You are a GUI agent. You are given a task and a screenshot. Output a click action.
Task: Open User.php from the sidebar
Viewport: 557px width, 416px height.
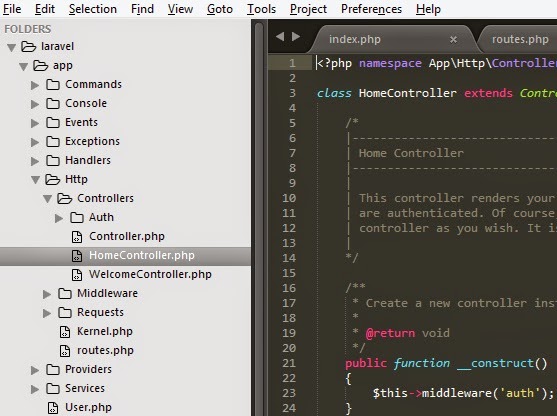(88, 407)
